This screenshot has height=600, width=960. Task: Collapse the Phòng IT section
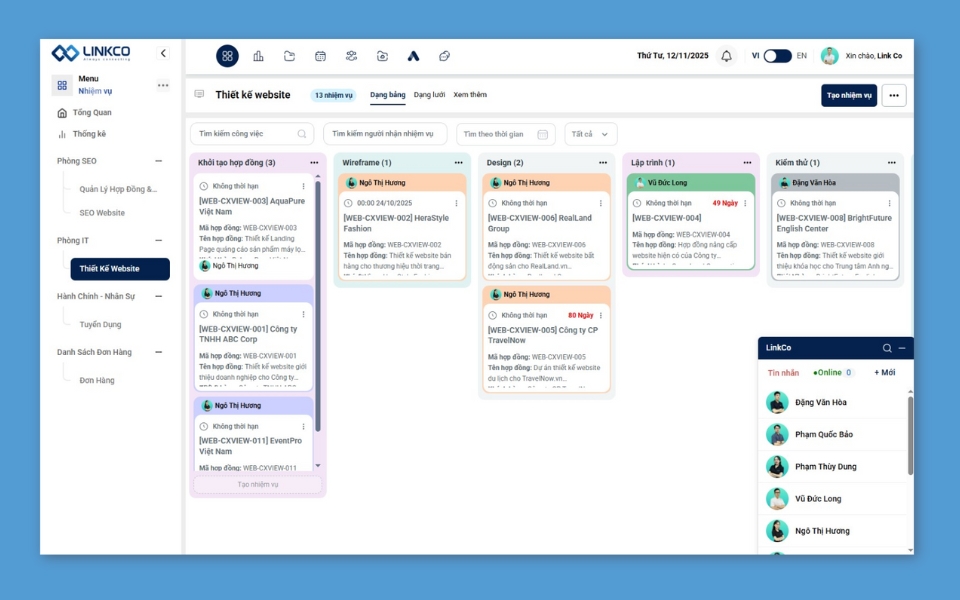click(x=158, y=241)
